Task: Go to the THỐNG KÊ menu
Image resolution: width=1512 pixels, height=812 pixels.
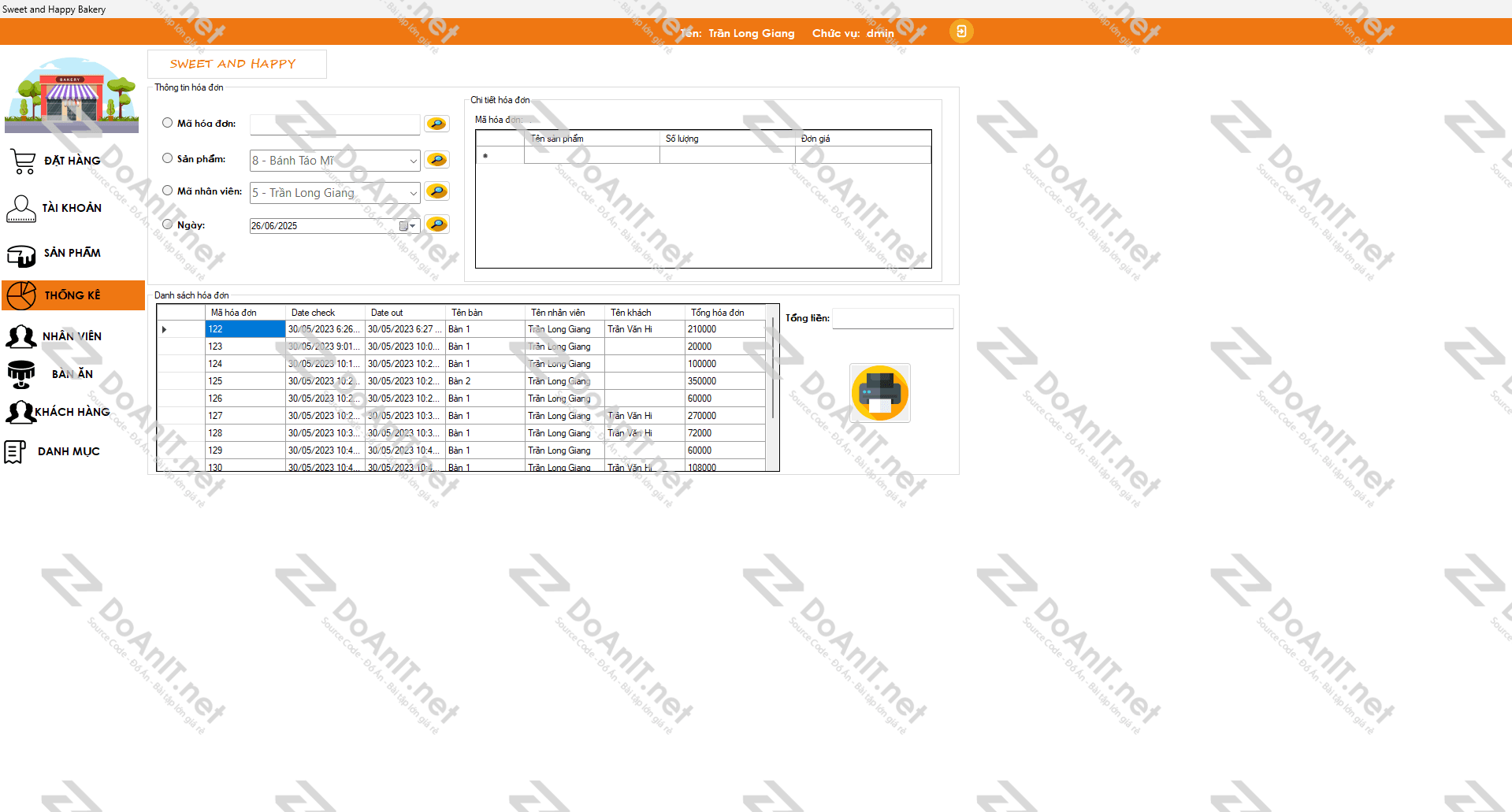Action: tap(72, 295)
